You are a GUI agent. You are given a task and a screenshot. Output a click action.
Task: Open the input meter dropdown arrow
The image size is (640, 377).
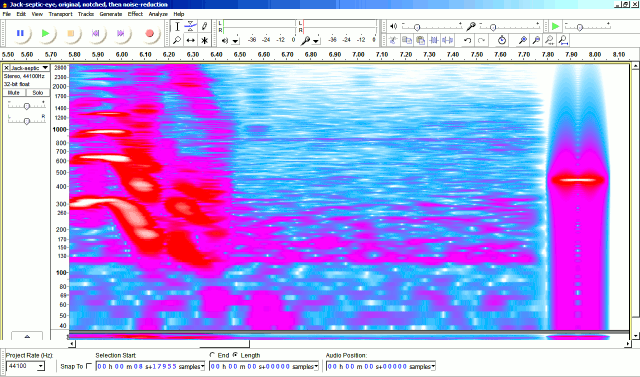click(316, 41)
